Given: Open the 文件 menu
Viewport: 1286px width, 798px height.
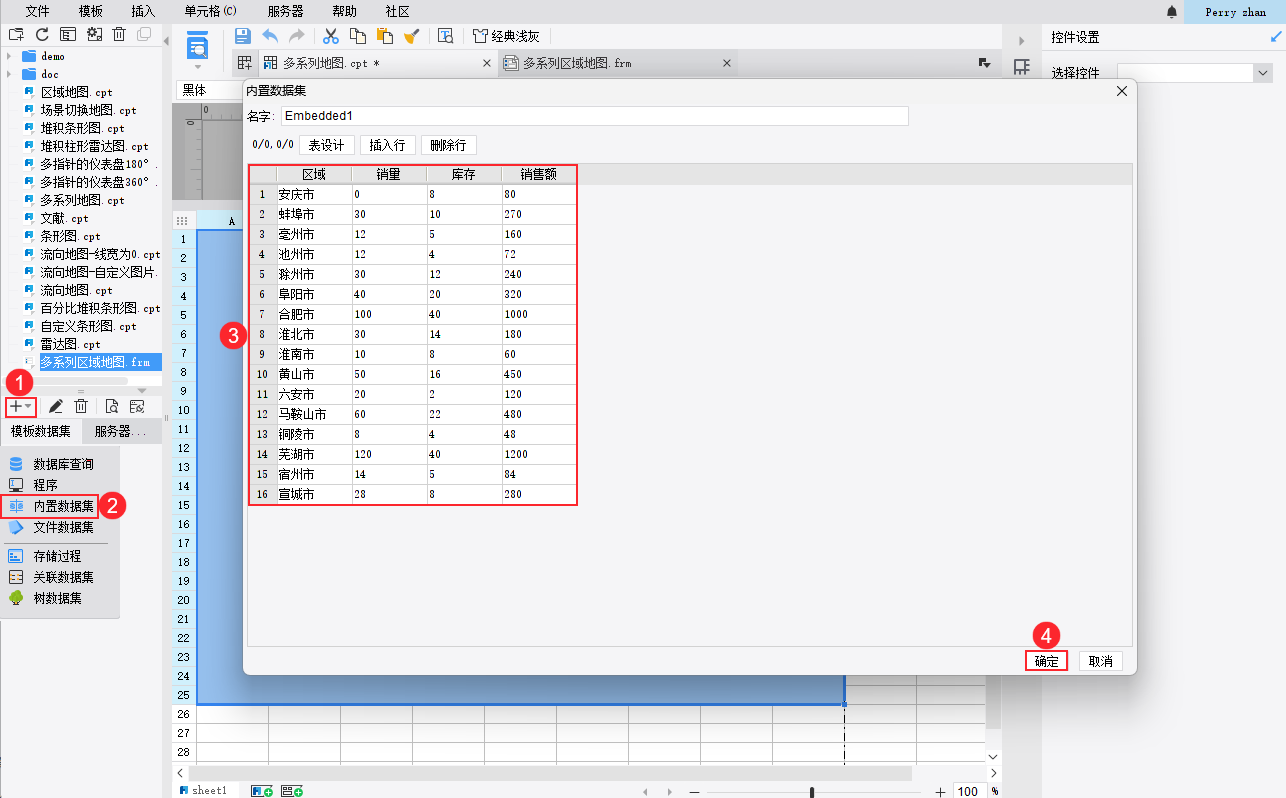Looking at the screenshot, I should 37,11.
